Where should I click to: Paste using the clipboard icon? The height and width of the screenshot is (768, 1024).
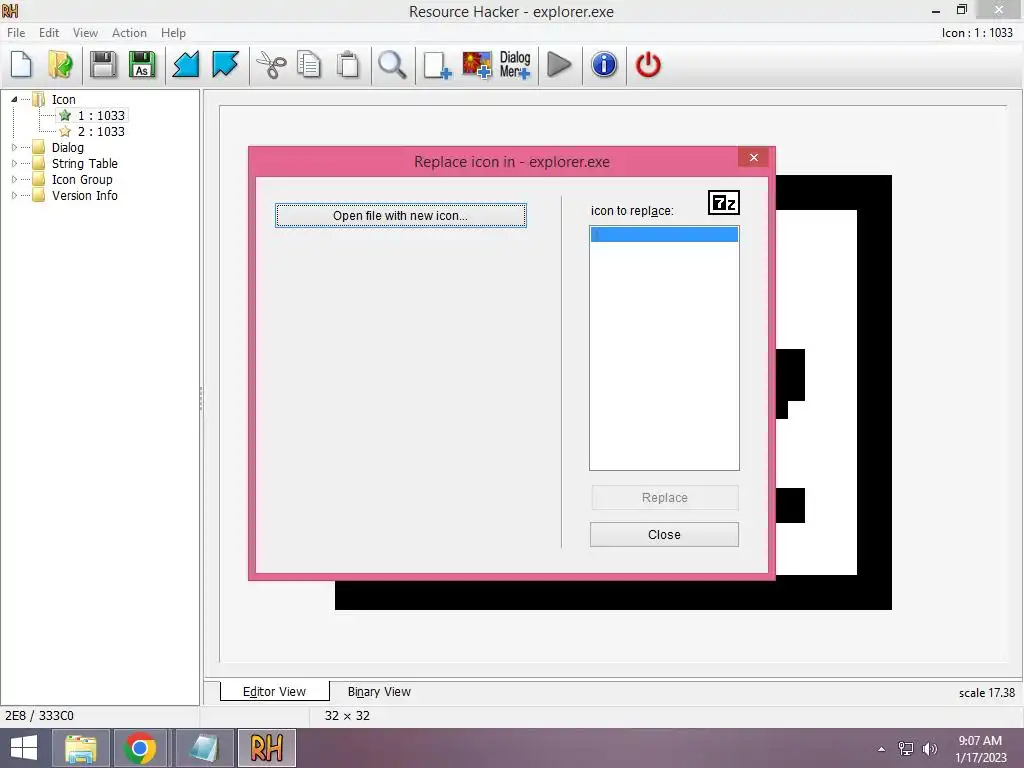(x=348, y=65)
